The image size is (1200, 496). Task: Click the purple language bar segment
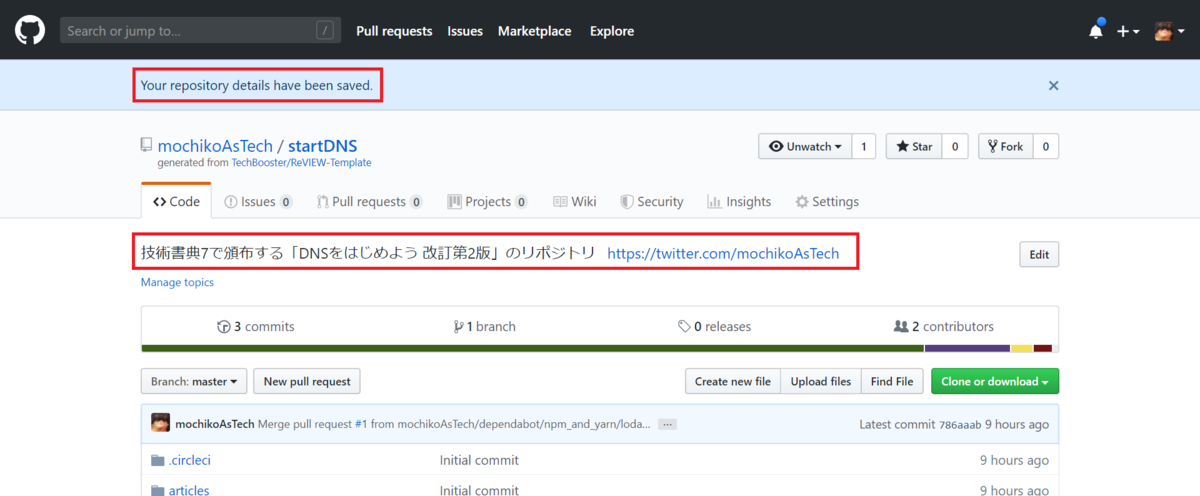click(967, 348)
